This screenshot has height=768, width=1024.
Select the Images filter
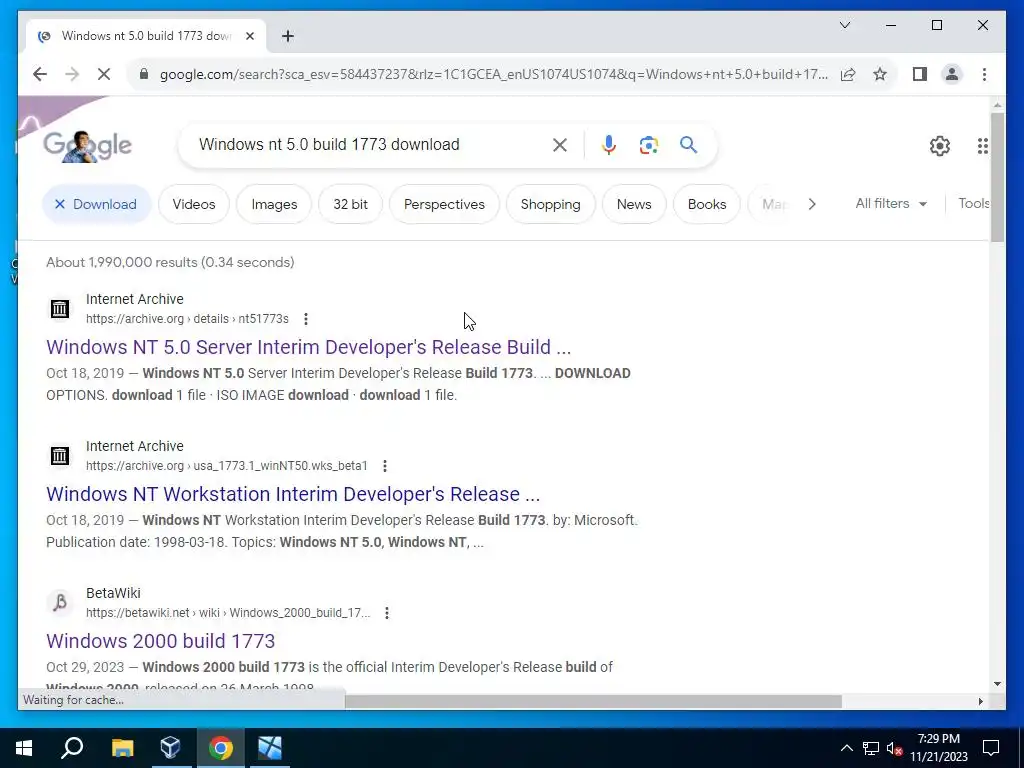(x=274, y=204)
